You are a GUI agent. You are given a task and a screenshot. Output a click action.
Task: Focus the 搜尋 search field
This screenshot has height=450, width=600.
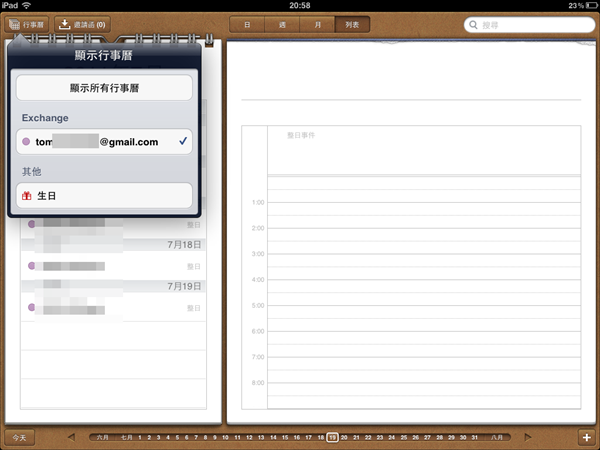click(530, 25)
